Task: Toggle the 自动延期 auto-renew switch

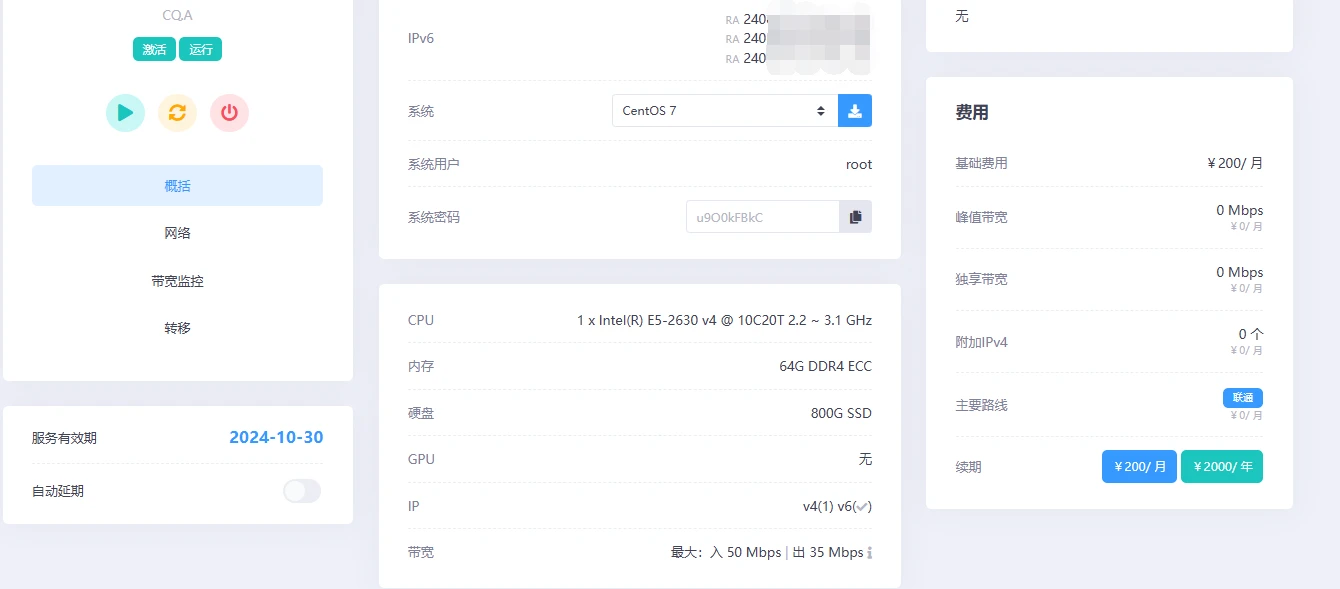Action: click(302, 491)
